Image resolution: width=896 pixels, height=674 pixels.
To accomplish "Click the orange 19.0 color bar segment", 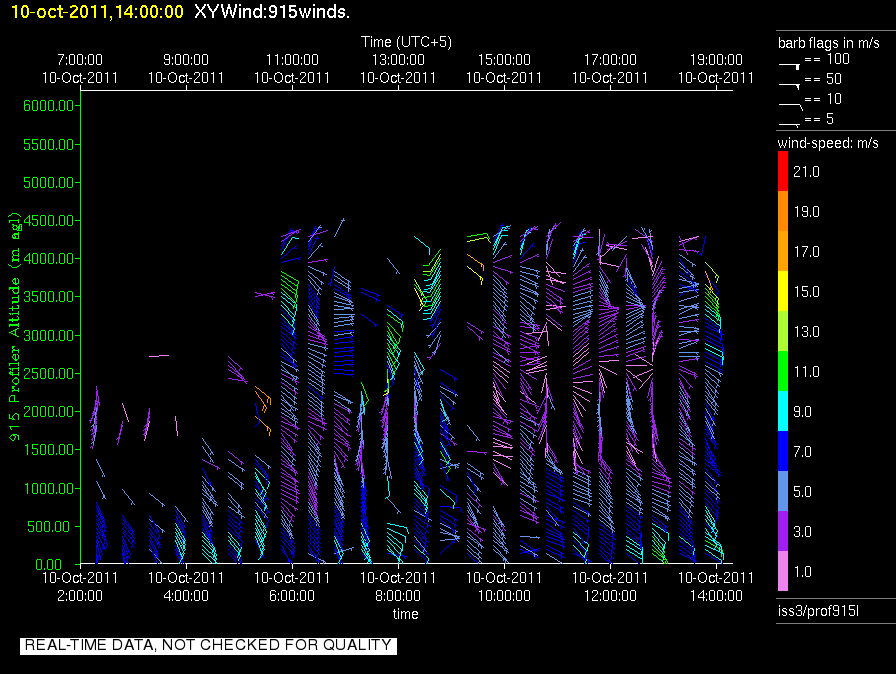I will pos(783,211).
